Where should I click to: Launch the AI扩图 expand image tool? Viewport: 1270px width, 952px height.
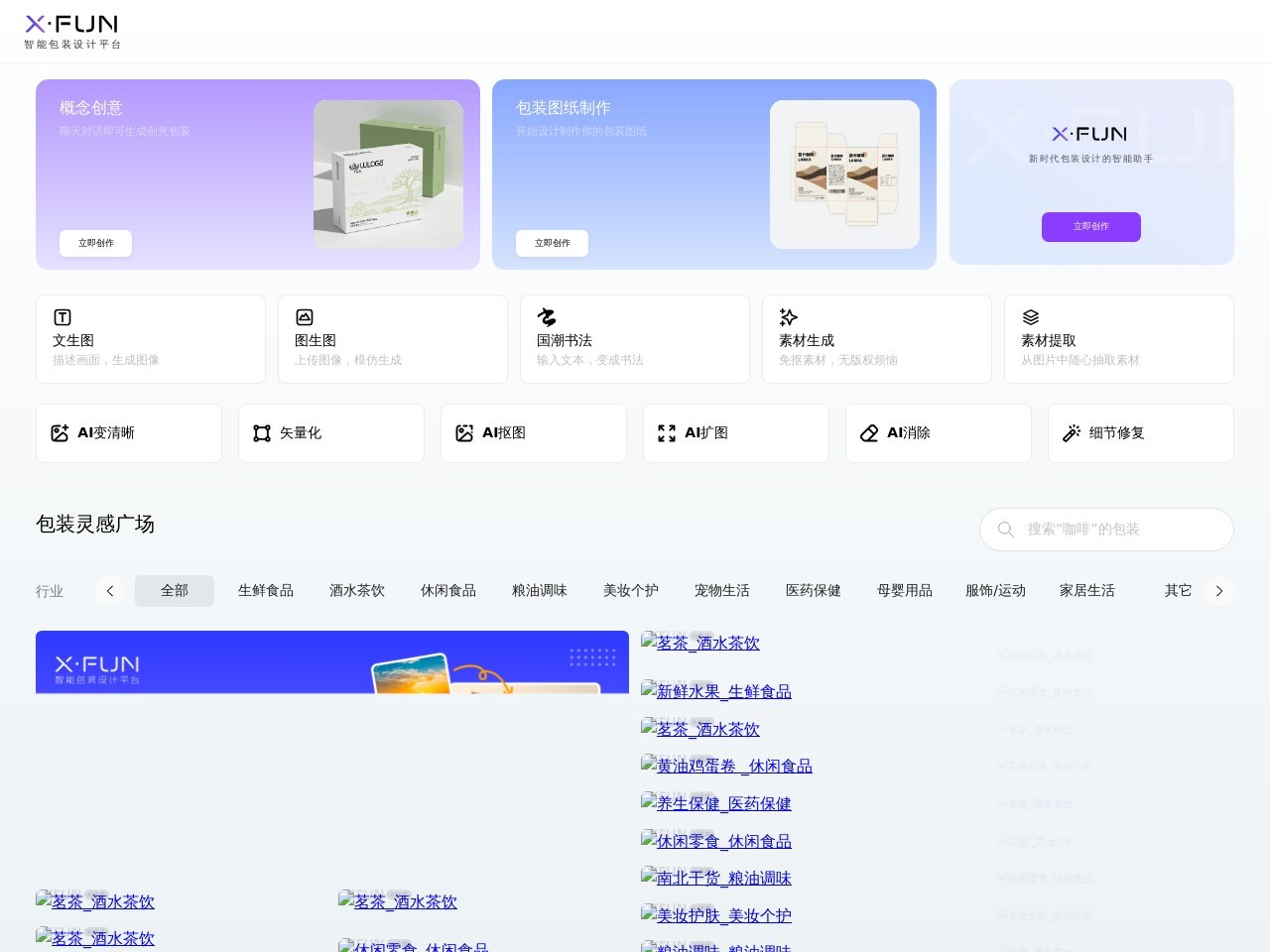(x=736, y=433)
